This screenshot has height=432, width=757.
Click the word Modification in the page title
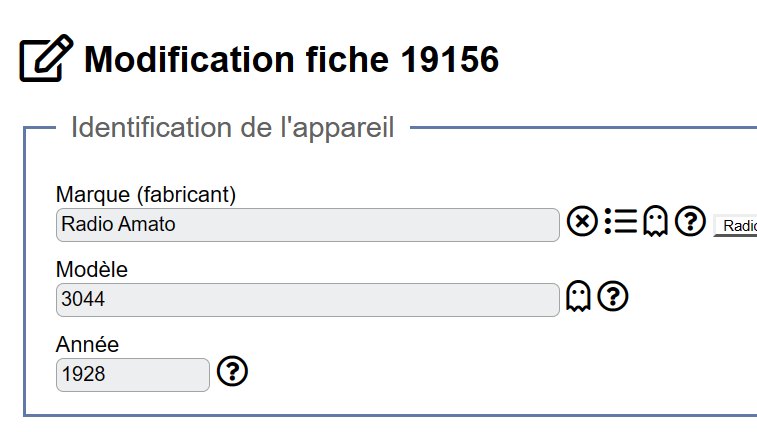pos(189,59)
